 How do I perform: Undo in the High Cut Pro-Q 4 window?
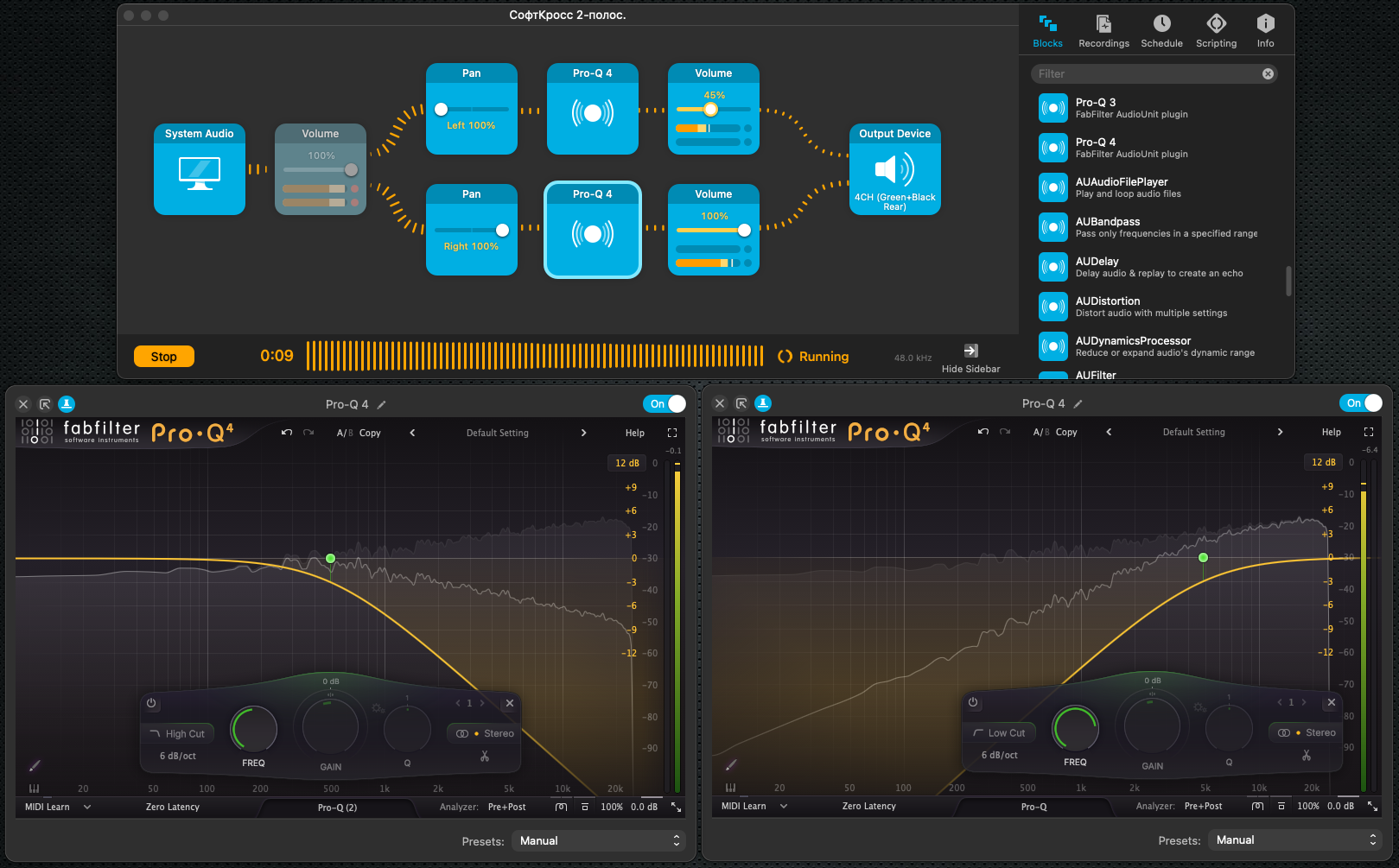pos(287,433)
